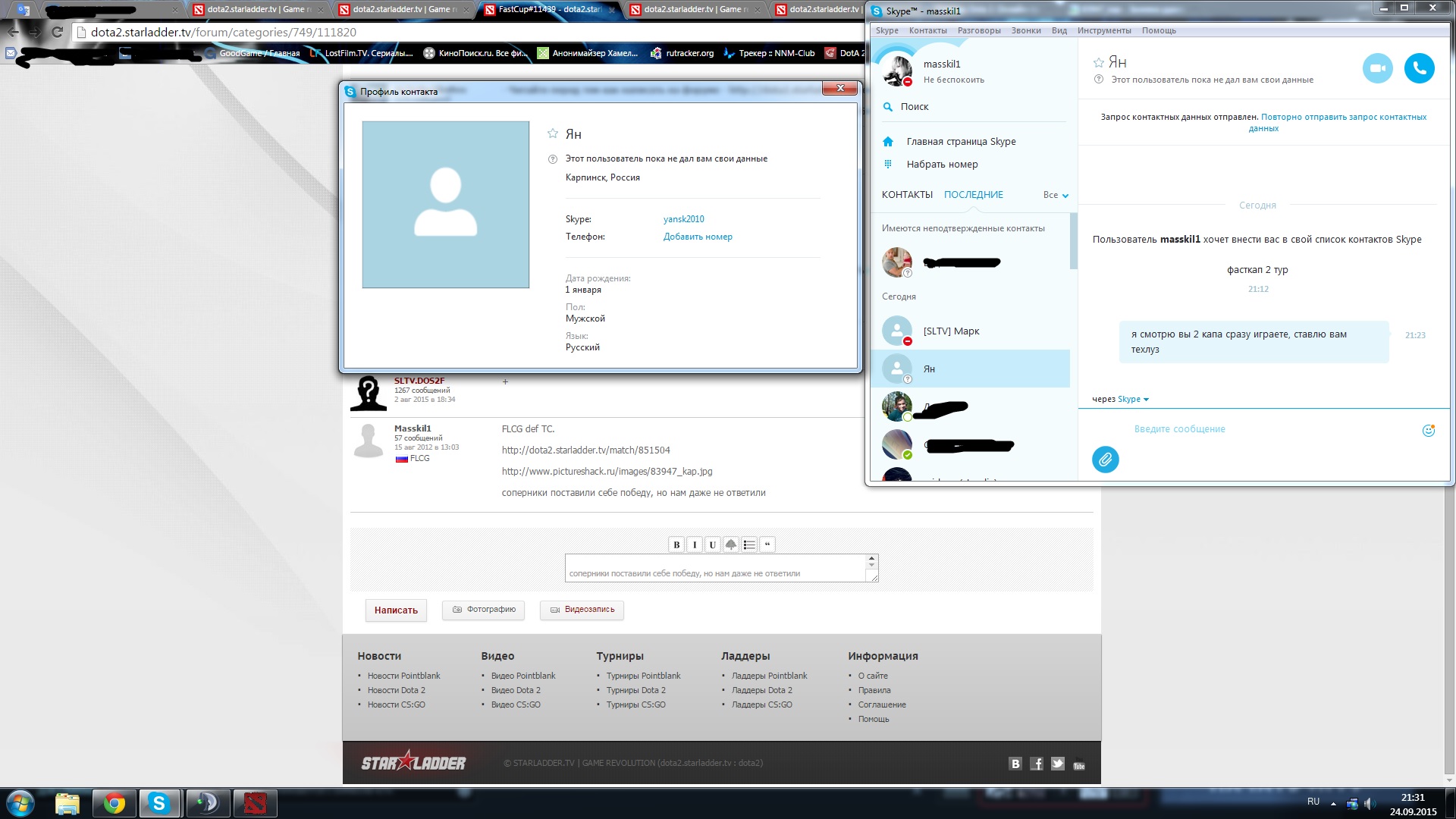
Task: Open the Разговоры menu
Action: pyautogui.click(x=979, y=30)
